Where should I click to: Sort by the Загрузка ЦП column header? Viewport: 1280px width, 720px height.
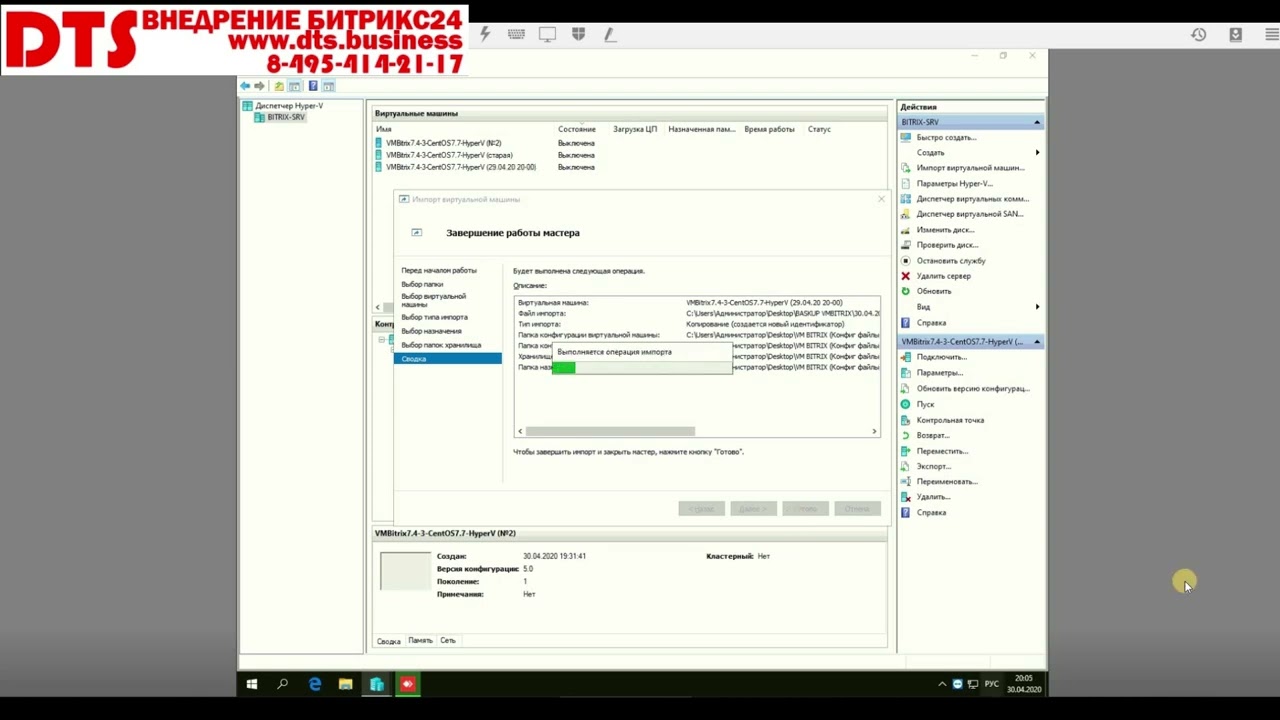[635, 129]
